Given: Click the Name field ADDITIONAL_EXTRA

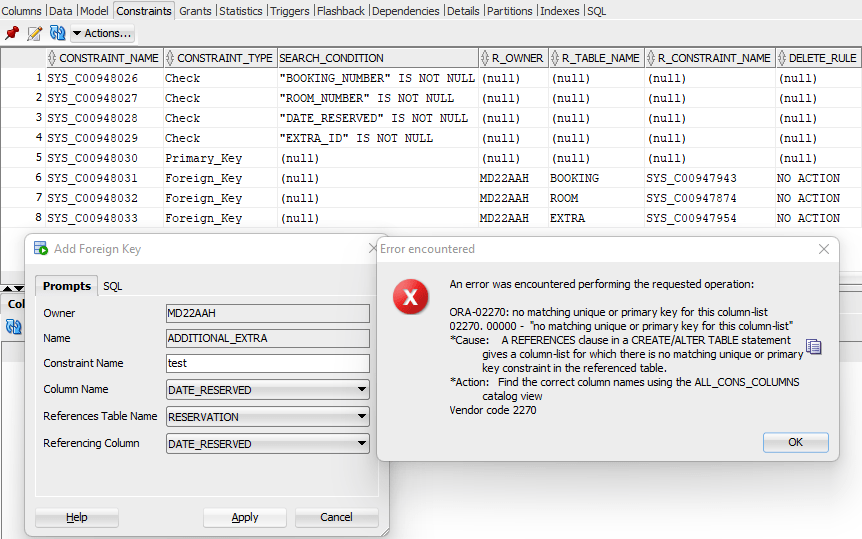Looking at the screenshot, I should [268, 338].
